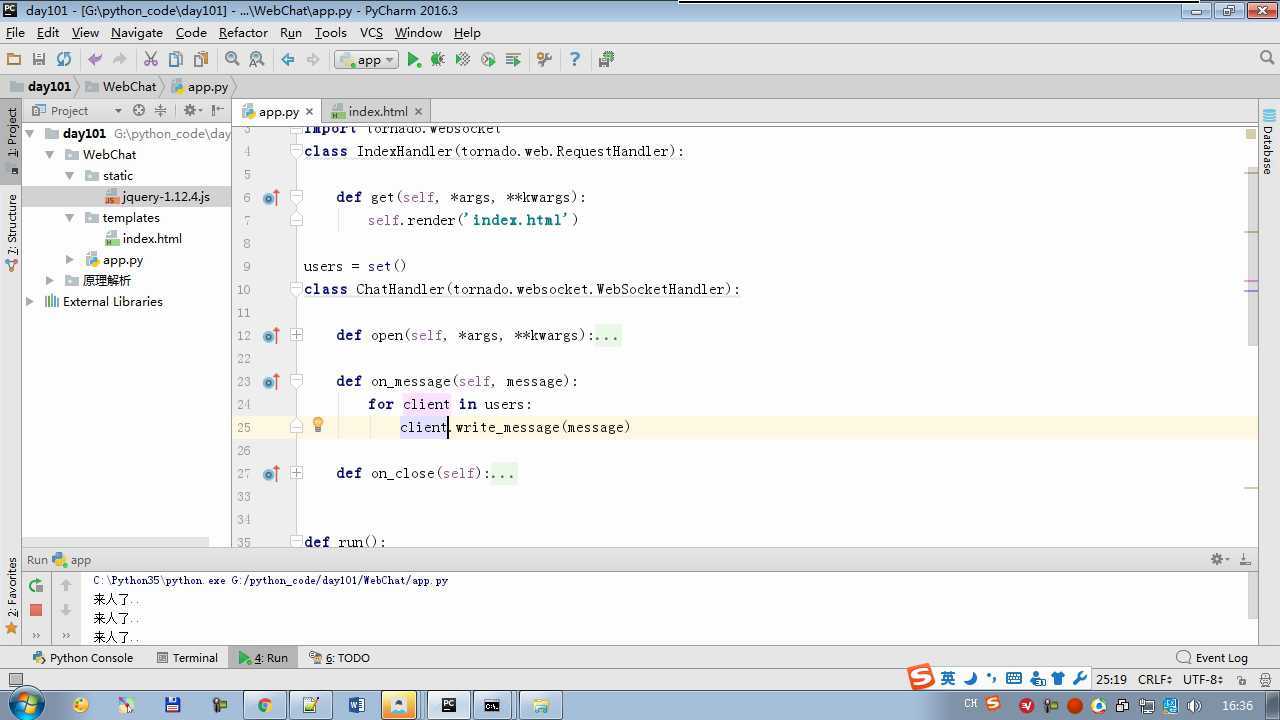1280x720 pixels.
Task: Click Collapse All icon in Project panel
Action: pos(160,110)
